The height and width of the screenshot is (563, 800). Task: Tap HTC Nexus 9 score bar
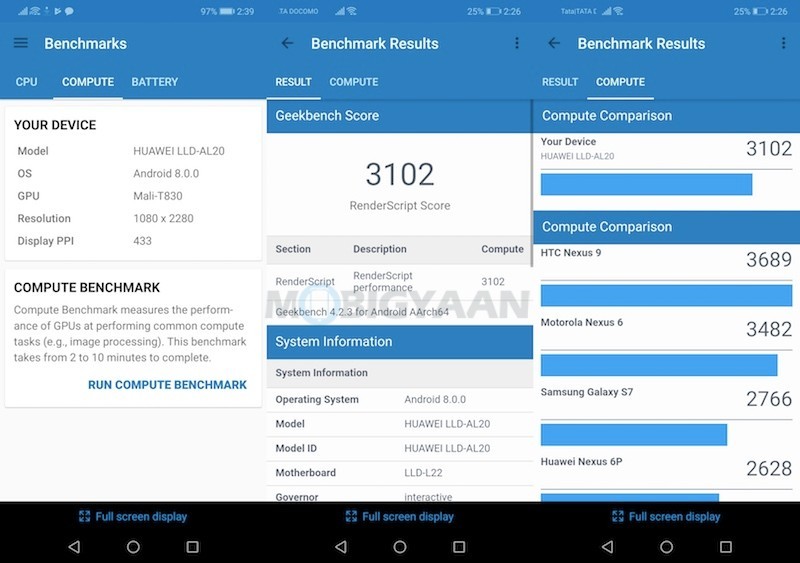pos(666,296)
